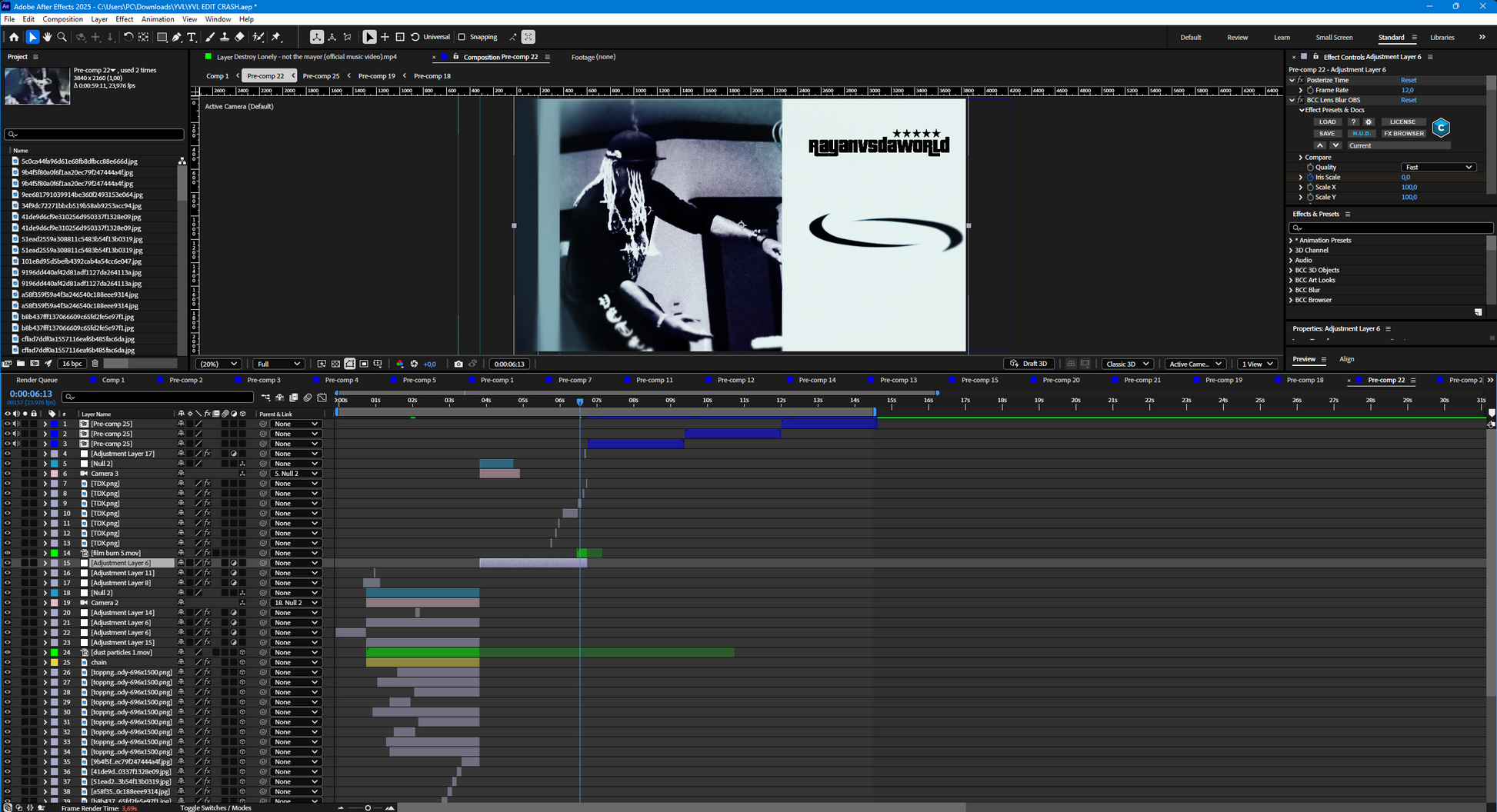Mute audio on layer 1 Pre-comp 25
Viewport: 1497px width, 812px height.
pyautogui.click(x=15, y=423)
